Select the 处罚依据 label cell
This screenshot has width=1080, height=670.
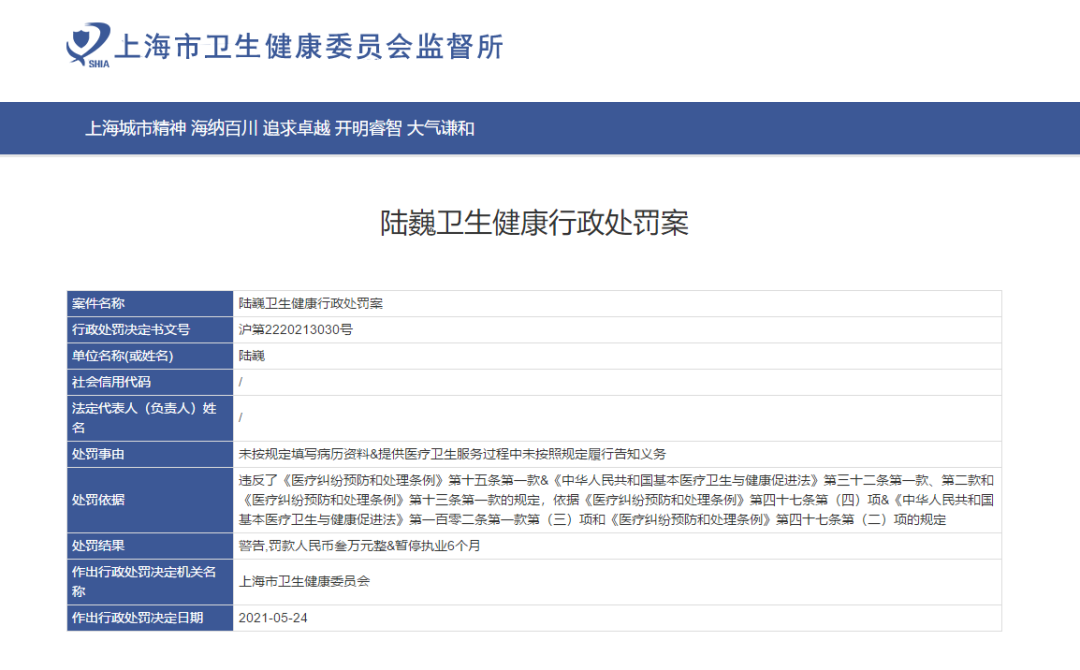pos(150,500)
